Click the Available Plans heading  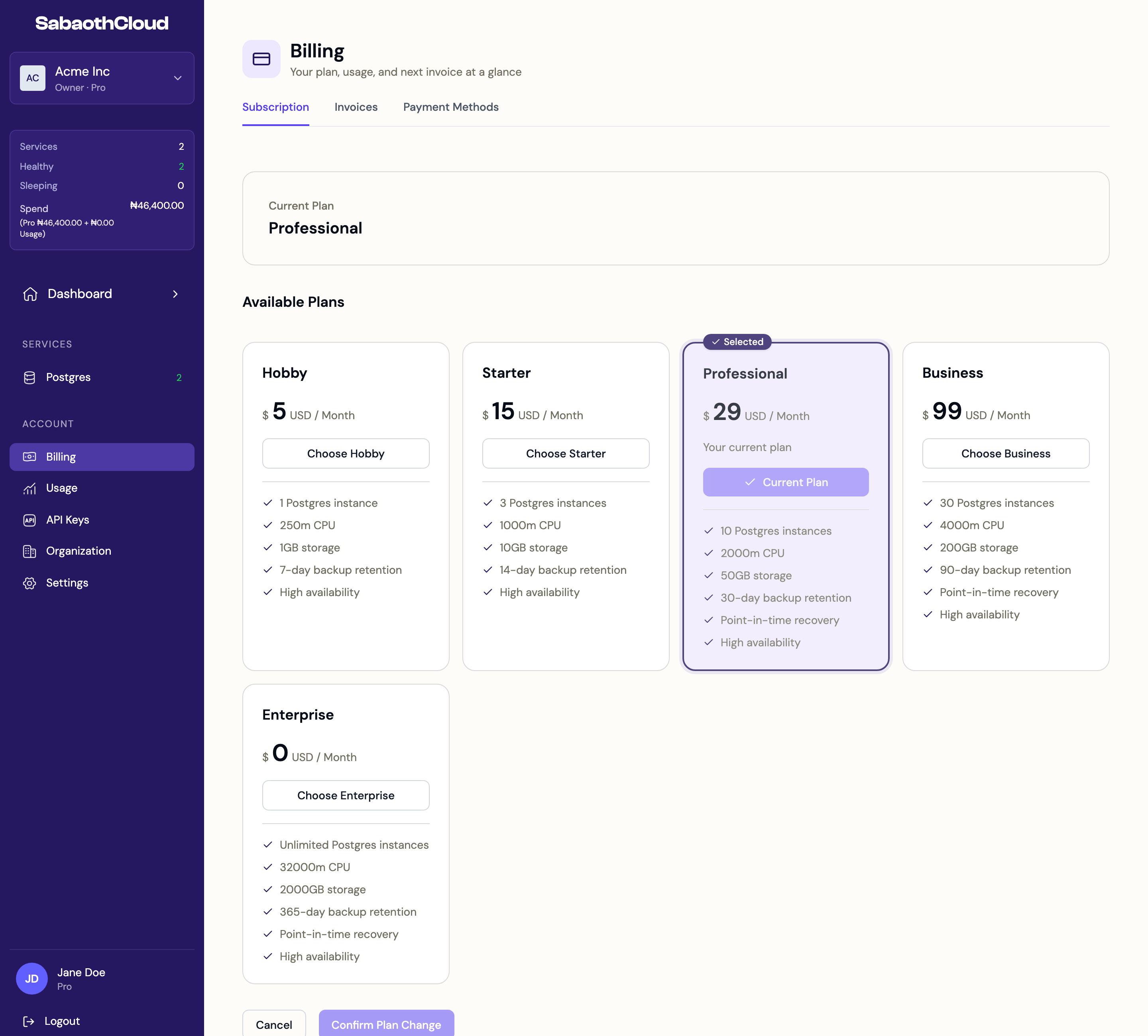pyautogui.click(x=293, y=302)
